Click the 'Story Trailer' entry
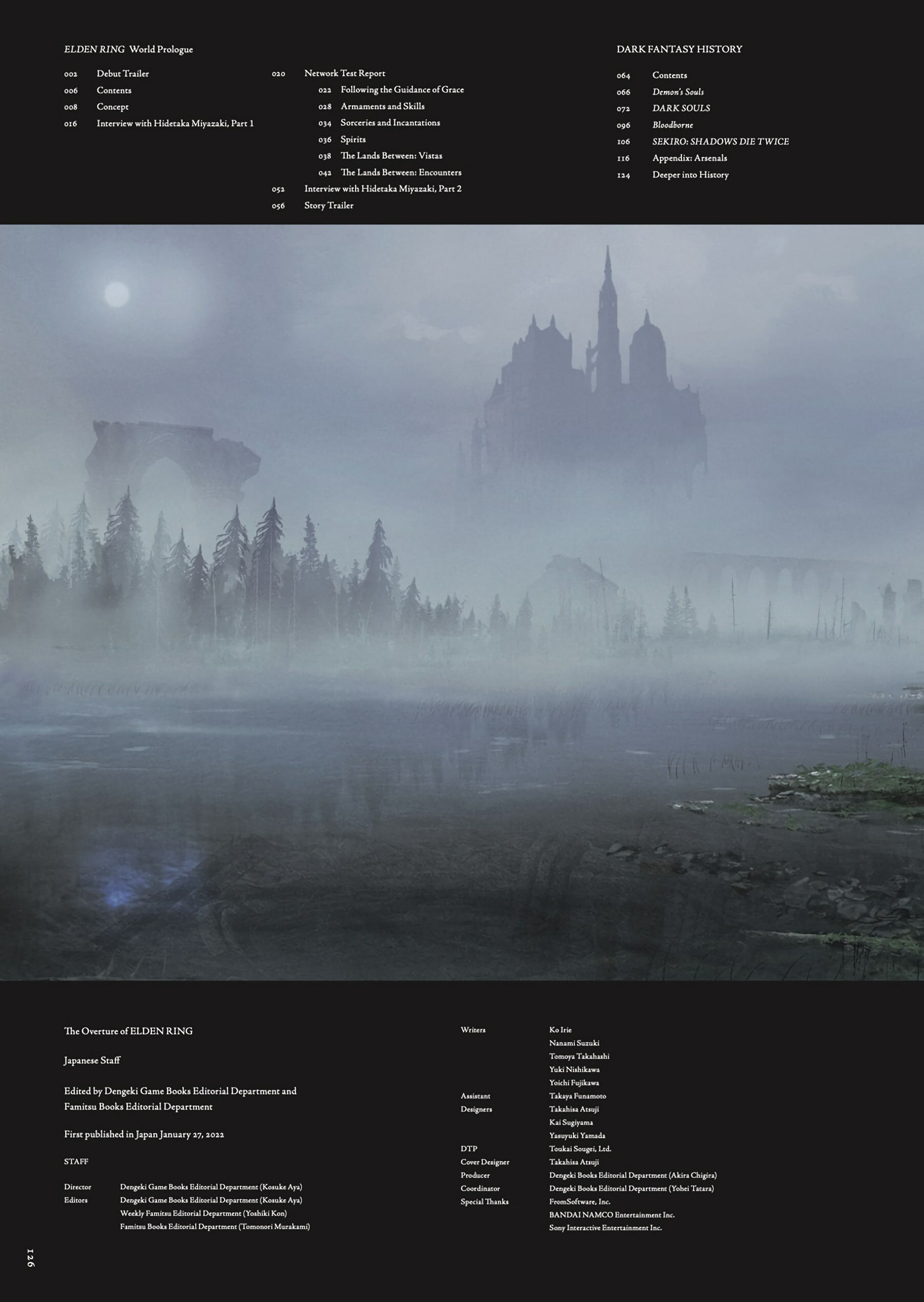This screenshot has width=924, height=1302. 329,205
